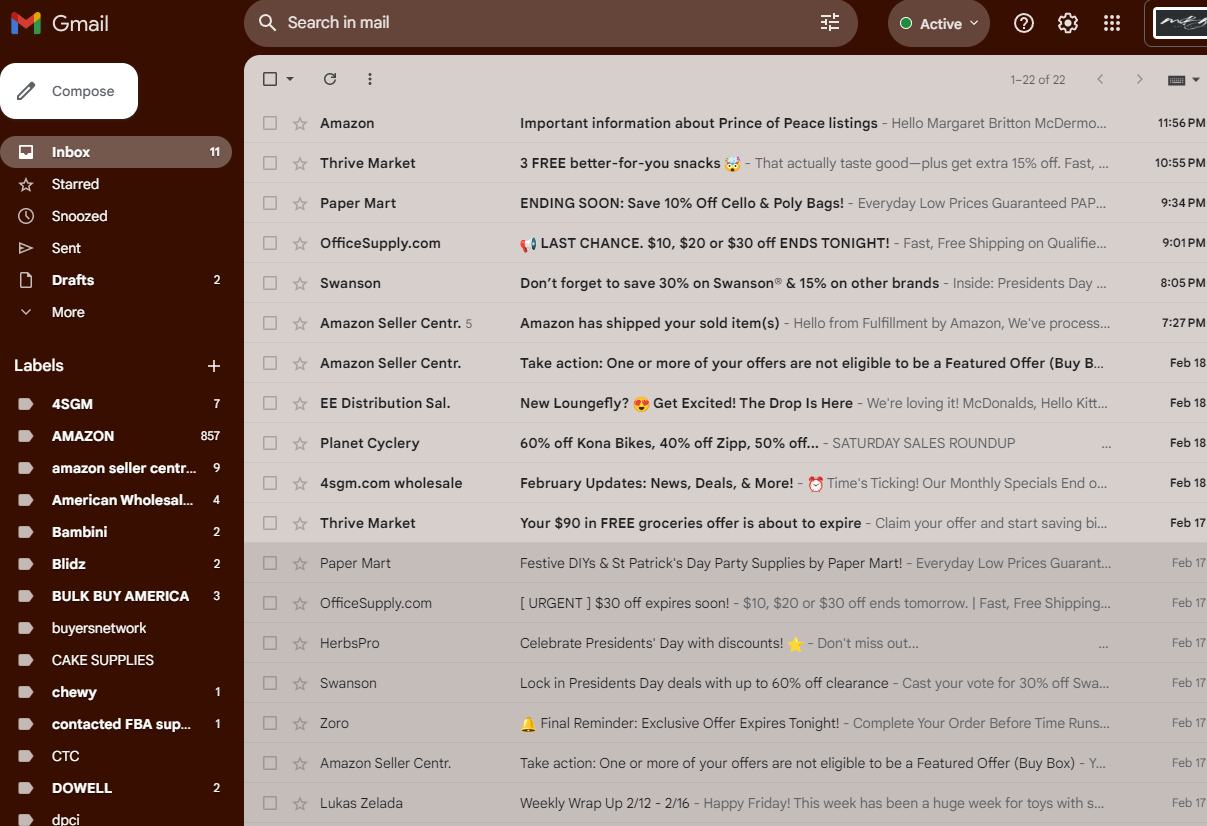Check the Lukas Zelada email checkbox
The image size is (1207, 826).
pyautogui.click(x=270, y=803)
